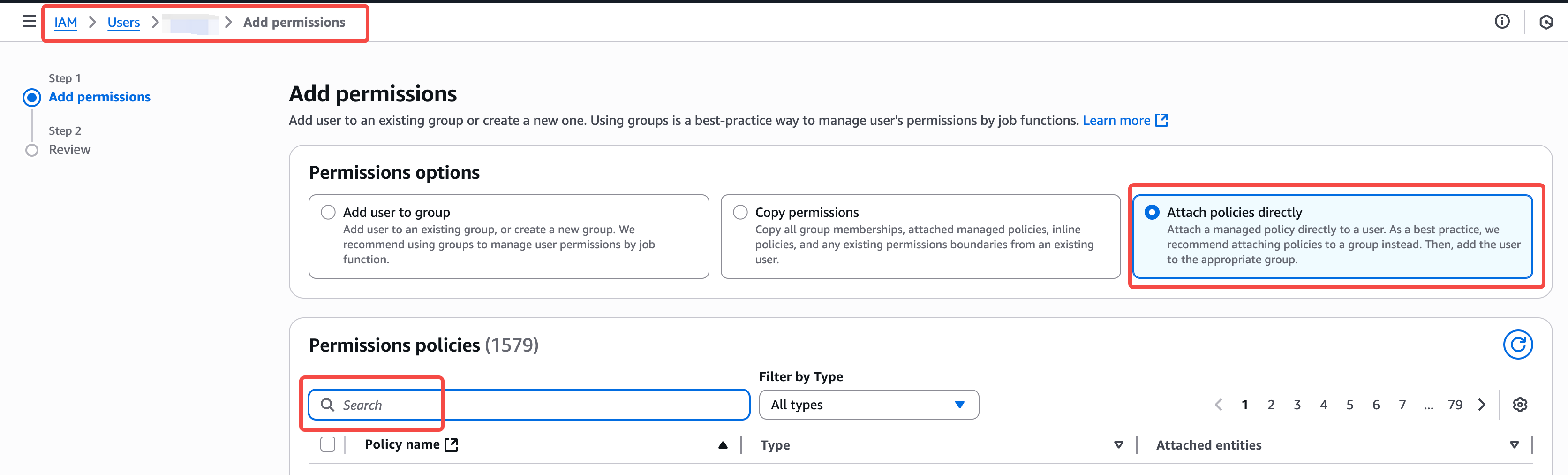Tick the select-all policies checkbox
The image size is (1568, 475).
coord(327,444)
